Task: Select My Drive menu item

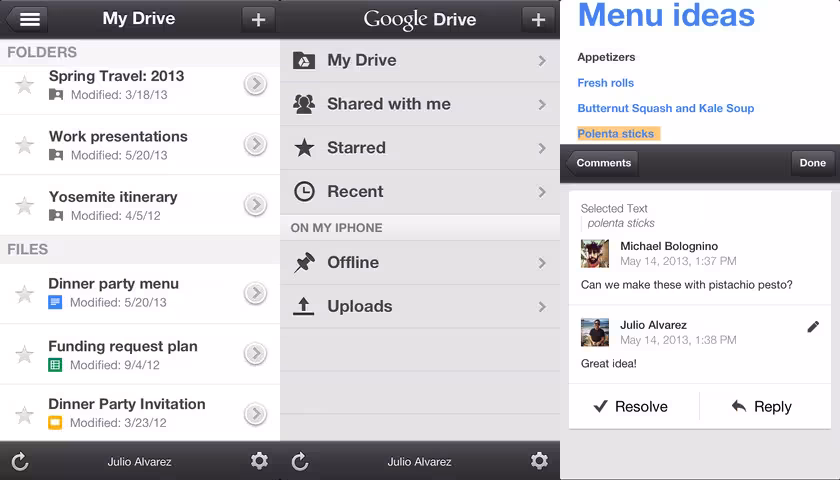Action: [420, 61]
